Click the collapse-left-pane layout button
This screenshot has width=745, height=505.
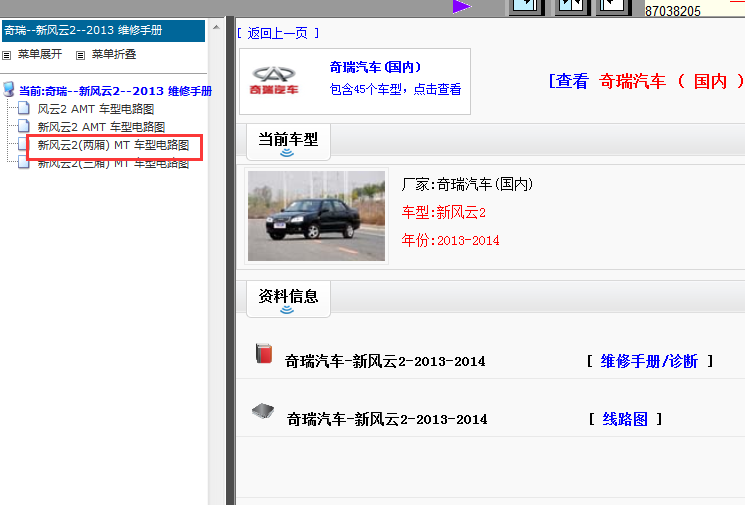click(x=613, y=7)
